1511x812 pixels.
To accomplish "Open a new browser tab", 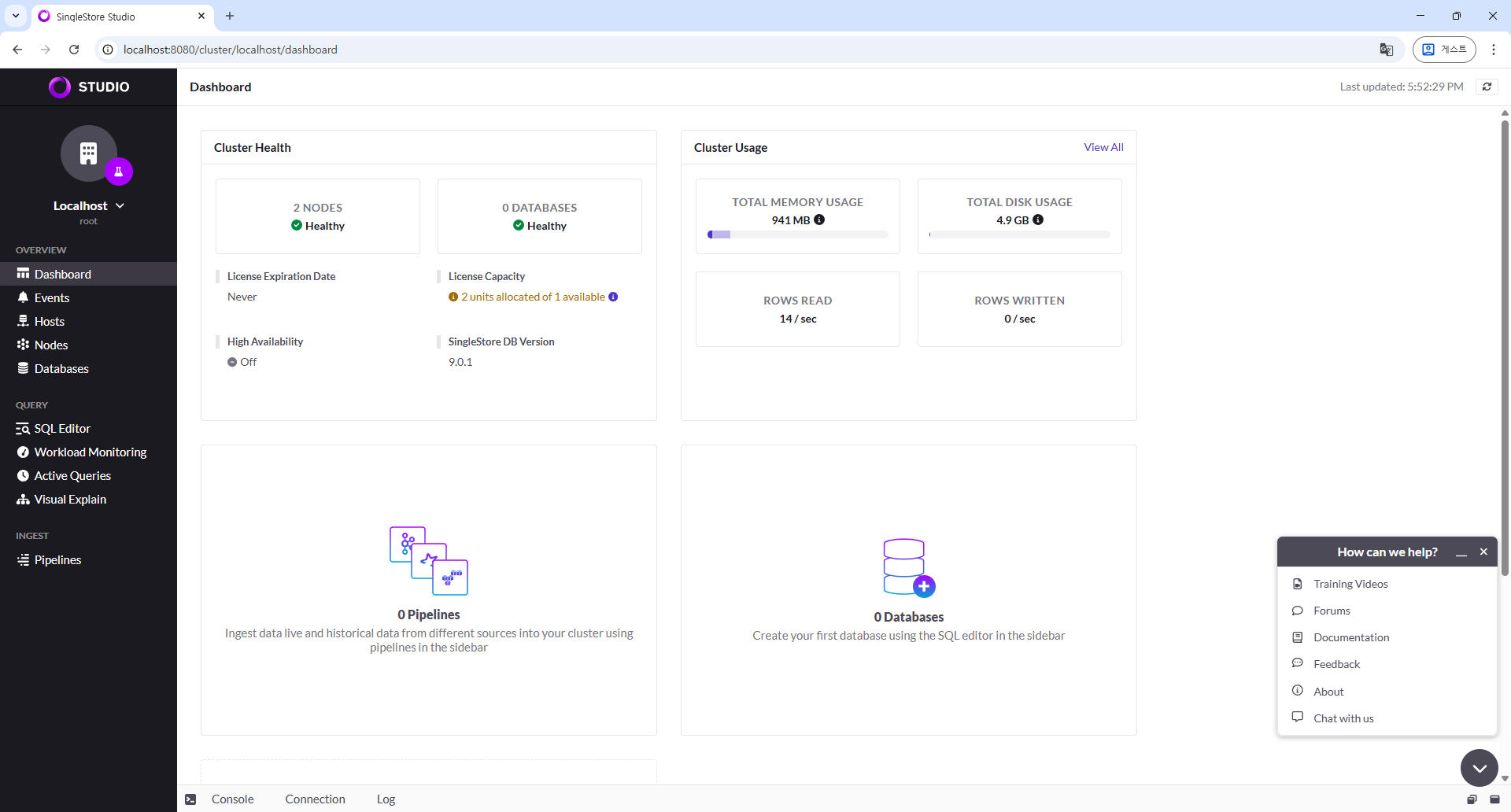I will (x=230, y=16).
